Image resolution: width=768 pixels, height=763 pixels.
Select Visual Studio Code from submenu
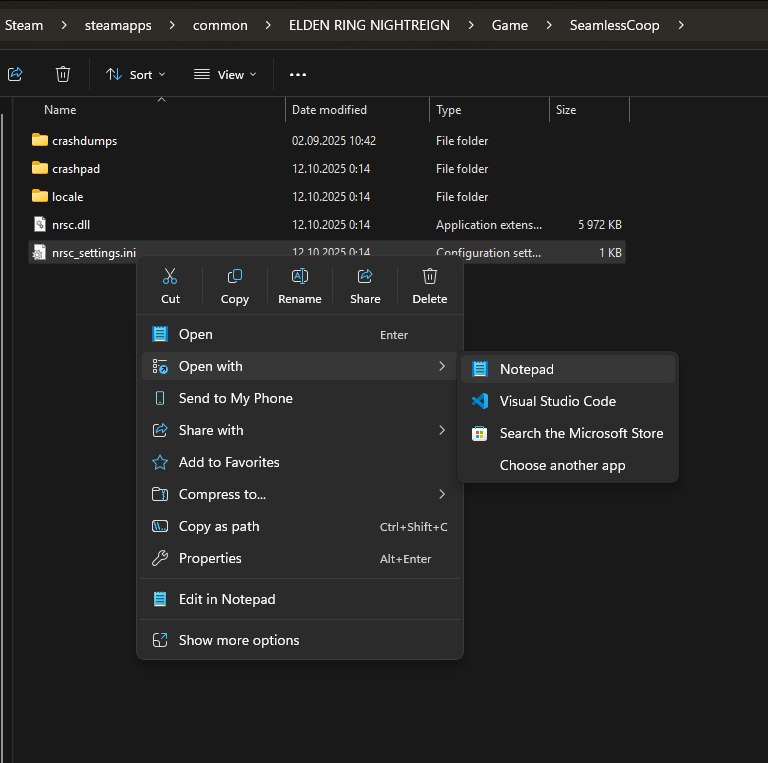(x=557, y=401)
